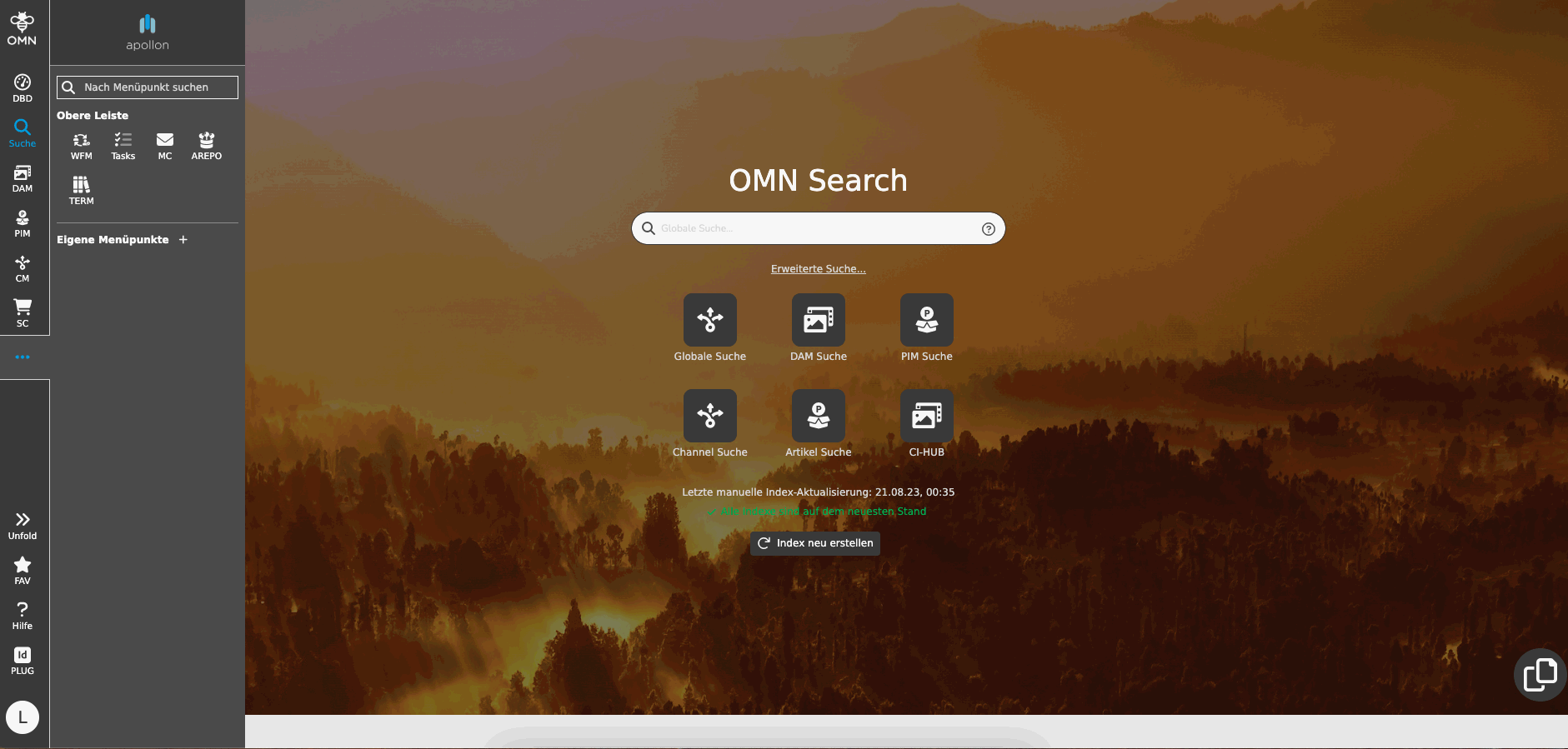Image resolution: width=1568 pixels, height=749 pixels.
Task: Add a new Eigene Menüpunkte entry
Action: [x=183, y=240]
